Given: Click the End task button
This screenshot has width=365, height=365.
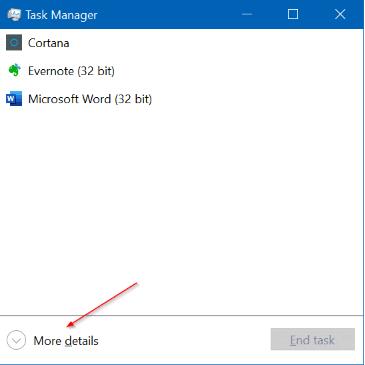Looking at the screenshot, I should (x=313, y=339).
